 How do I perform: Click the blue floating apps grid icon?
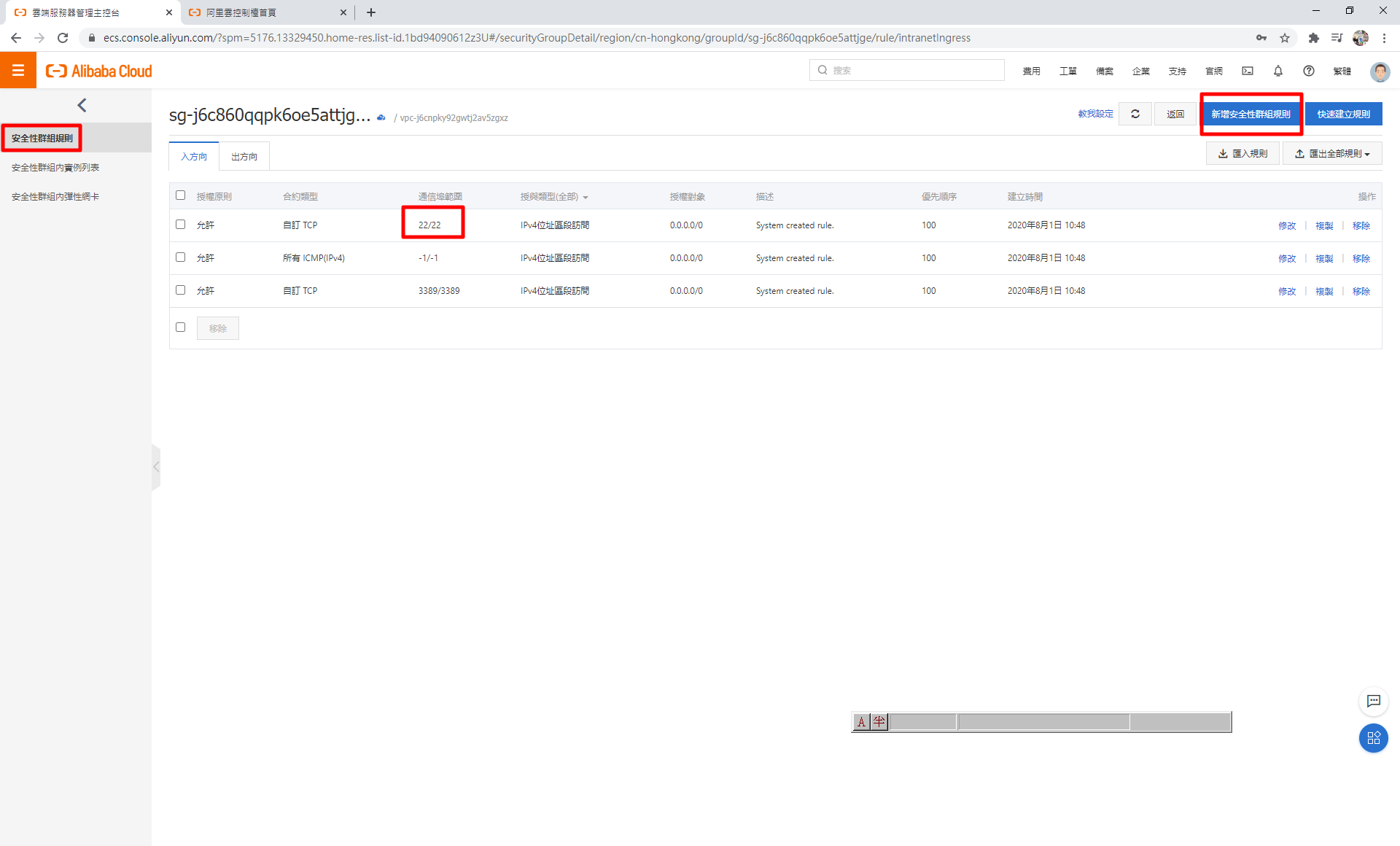pos(1374,738)
